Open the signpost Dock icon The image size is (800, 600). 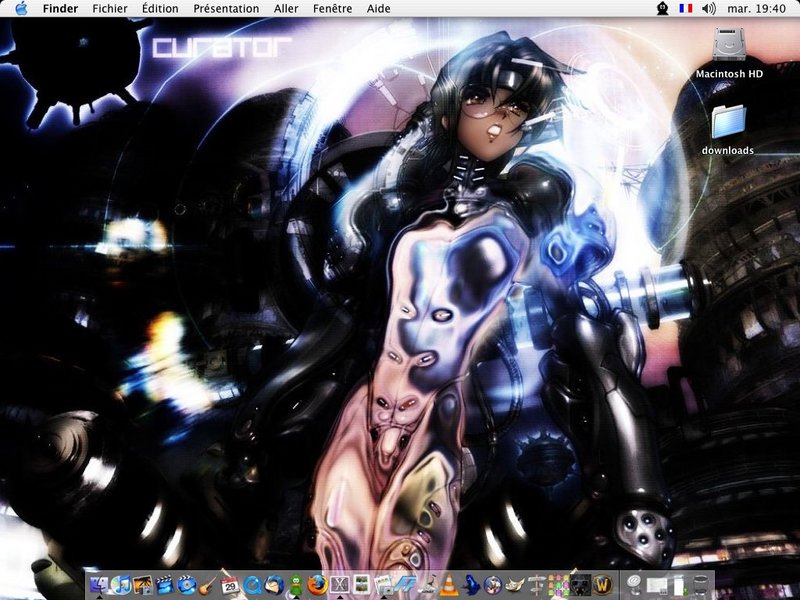(x=536, y=585)
